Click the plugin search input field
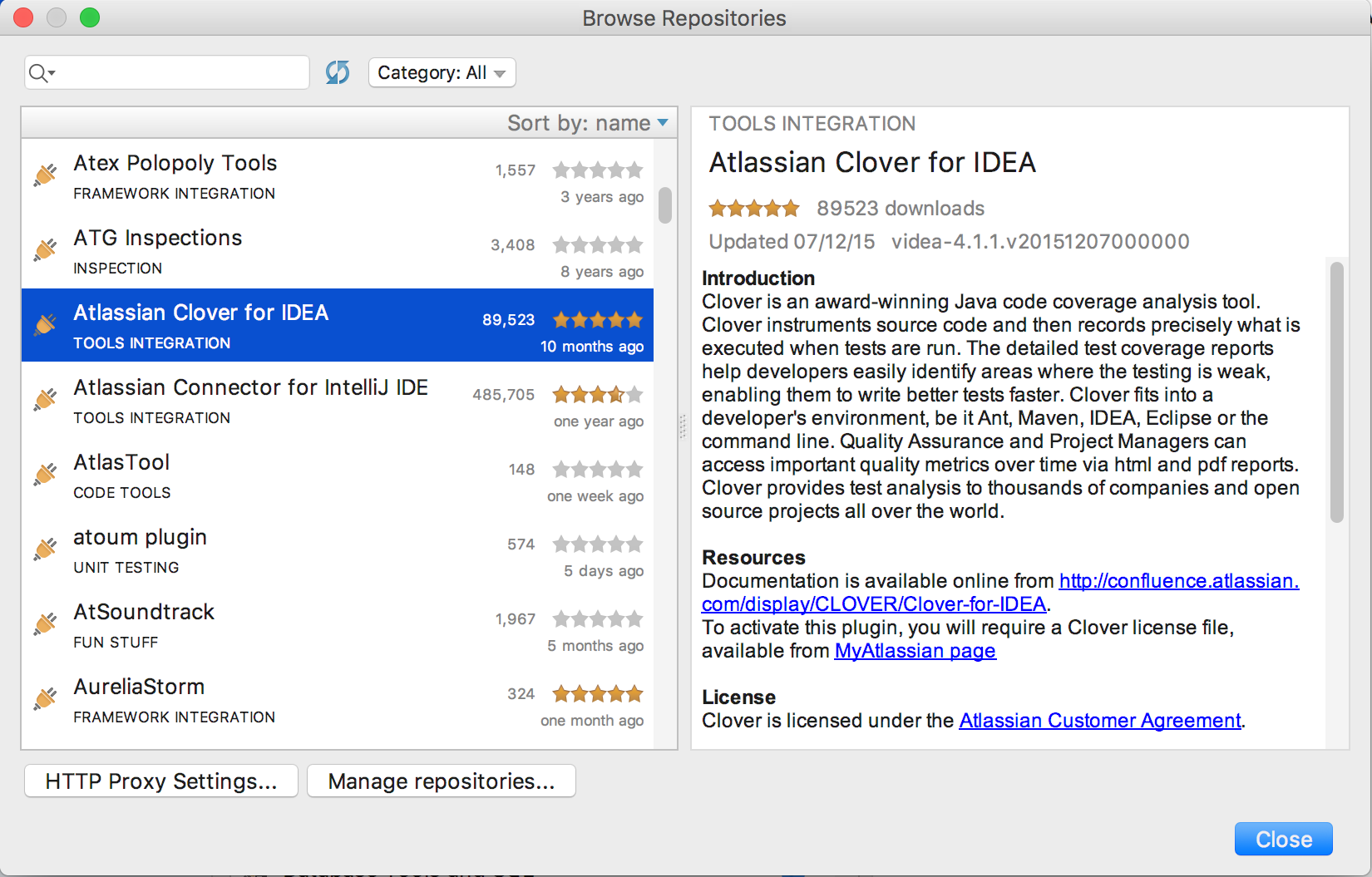Viewport: 1372px width, 877px height. 167,72
